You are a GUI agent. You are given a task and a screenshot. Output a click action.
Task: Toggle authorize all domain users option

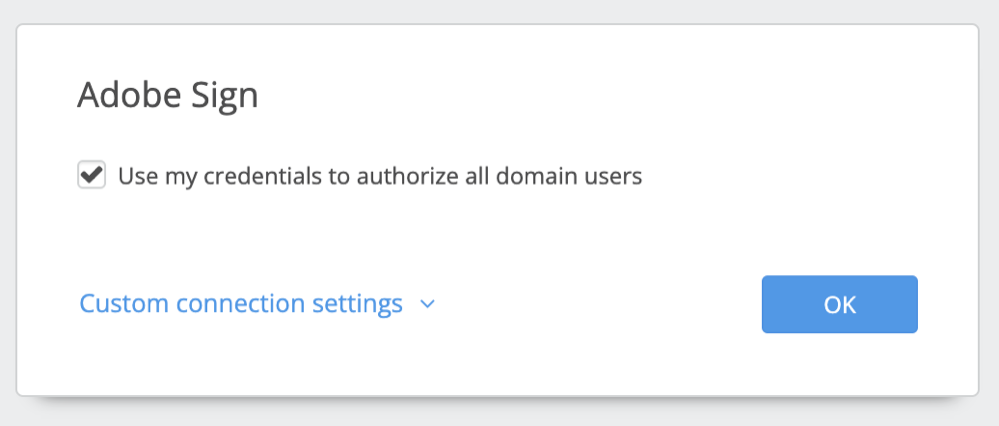92,175
